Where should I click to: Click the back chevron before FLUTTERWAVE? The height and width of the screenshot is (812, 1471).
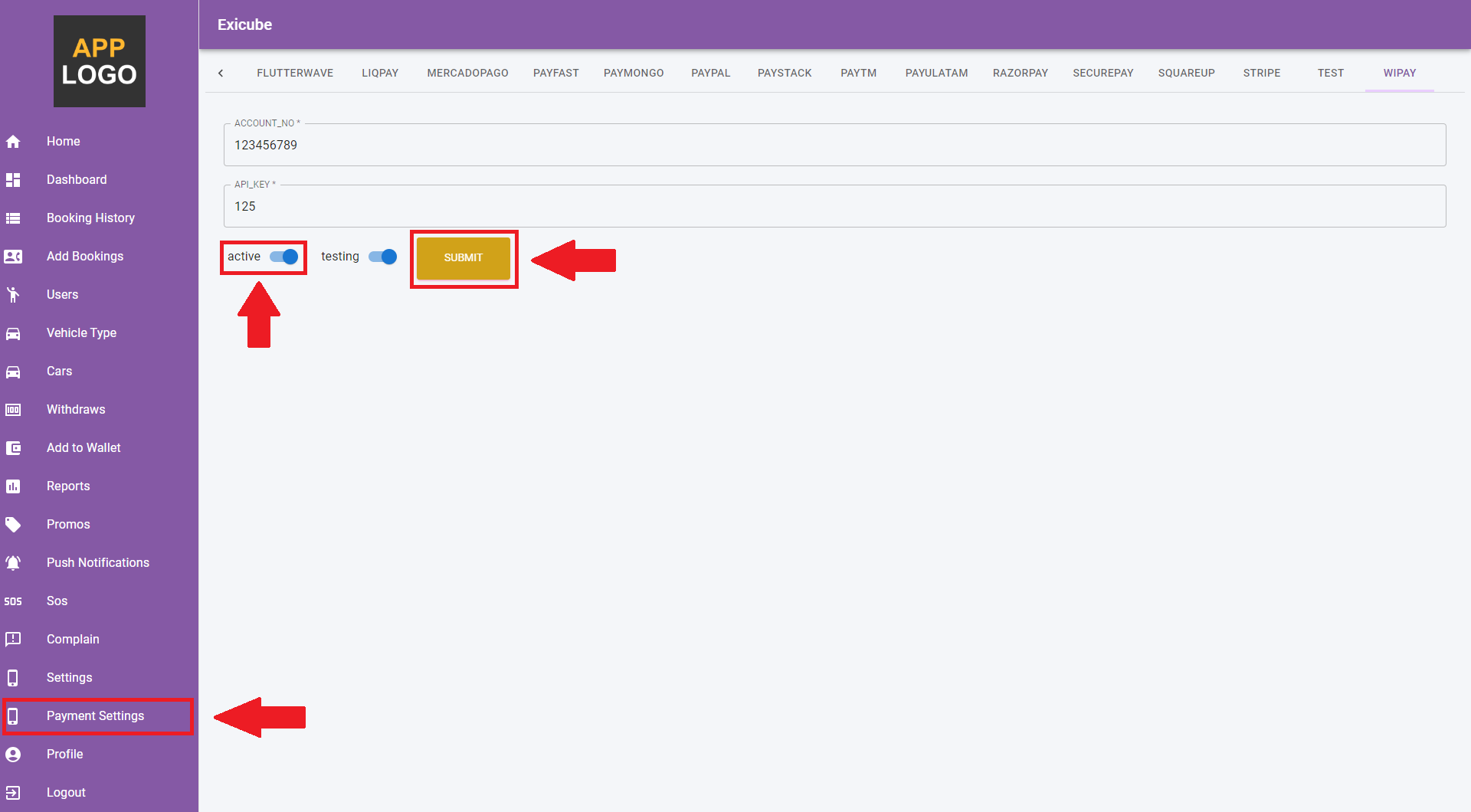(221, 73)
